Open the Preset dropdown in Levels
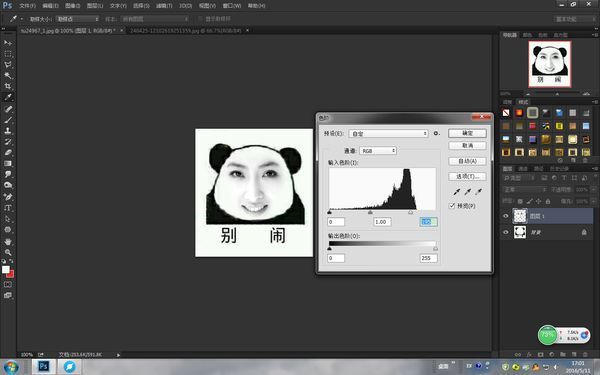Viewport: 600px width, 375px height. pos(388,134)
